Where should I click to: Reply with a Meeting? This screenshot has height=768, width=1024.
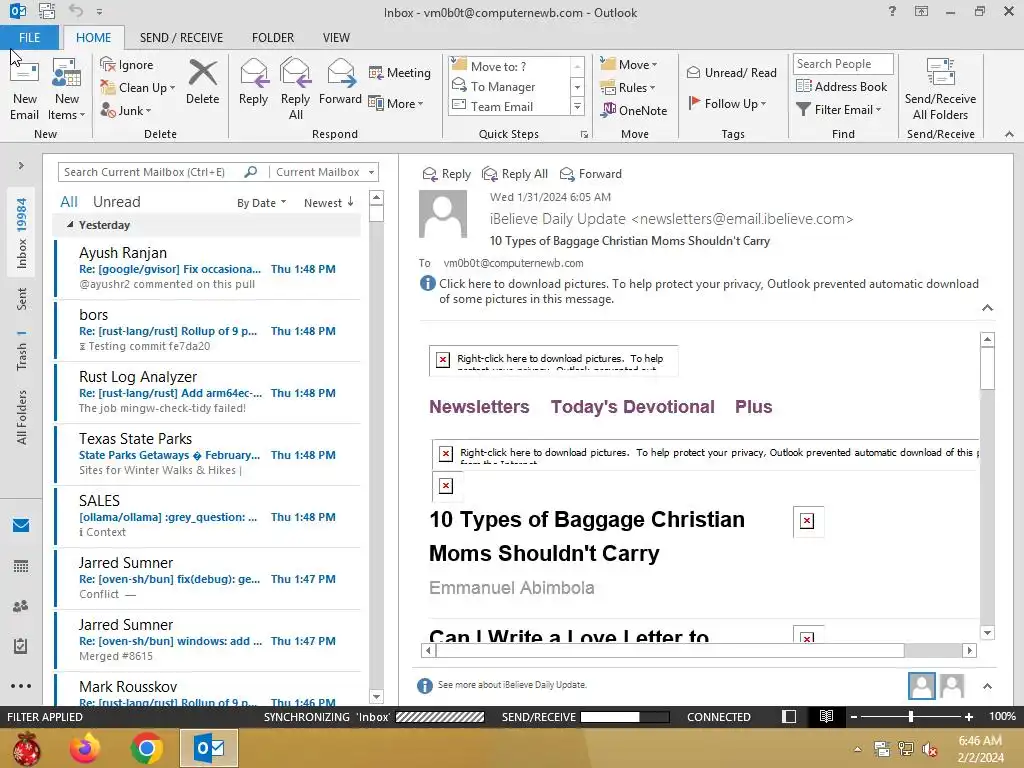coord(399,72)
